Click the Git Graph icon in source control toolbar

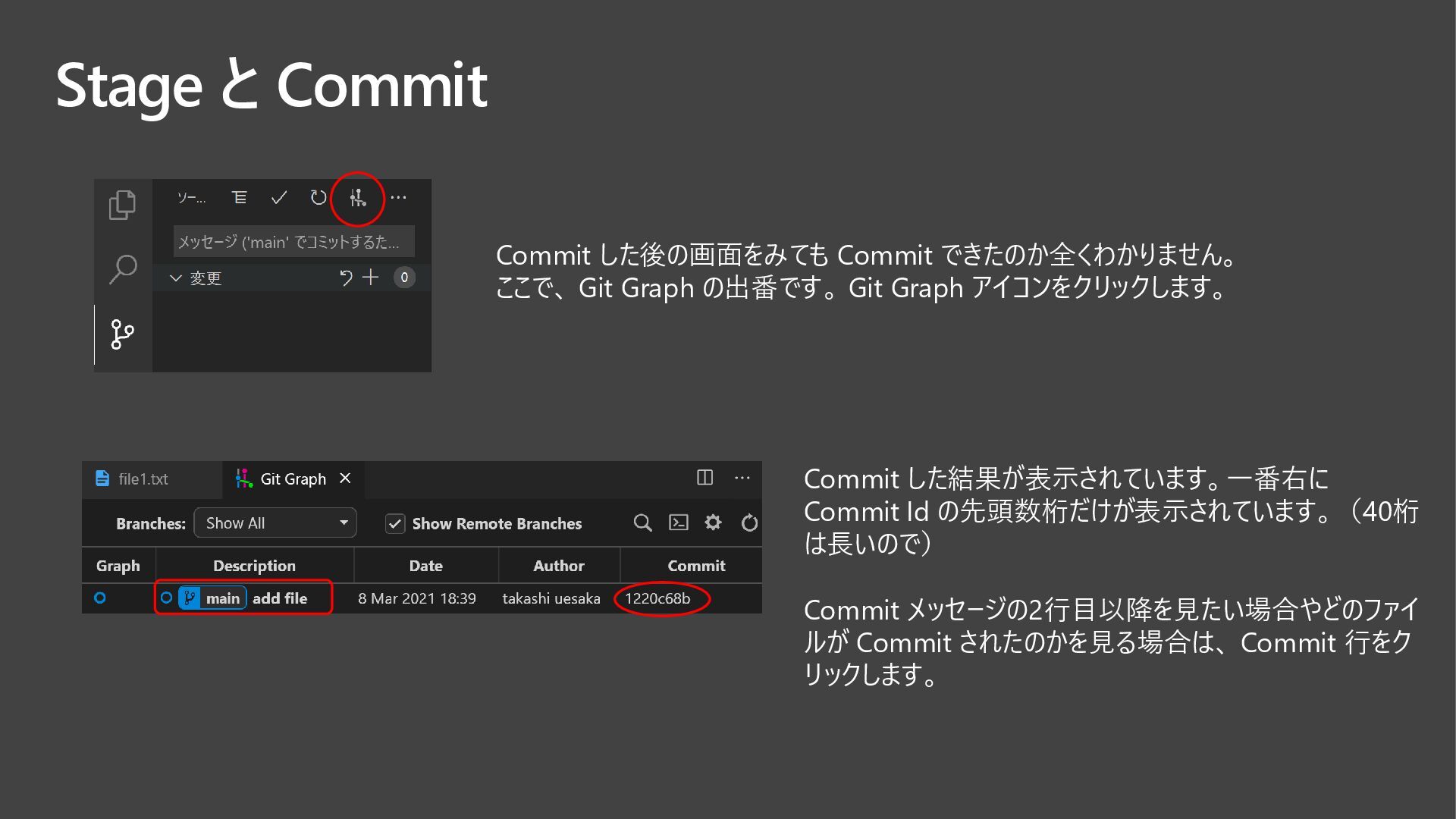[357, 199]
